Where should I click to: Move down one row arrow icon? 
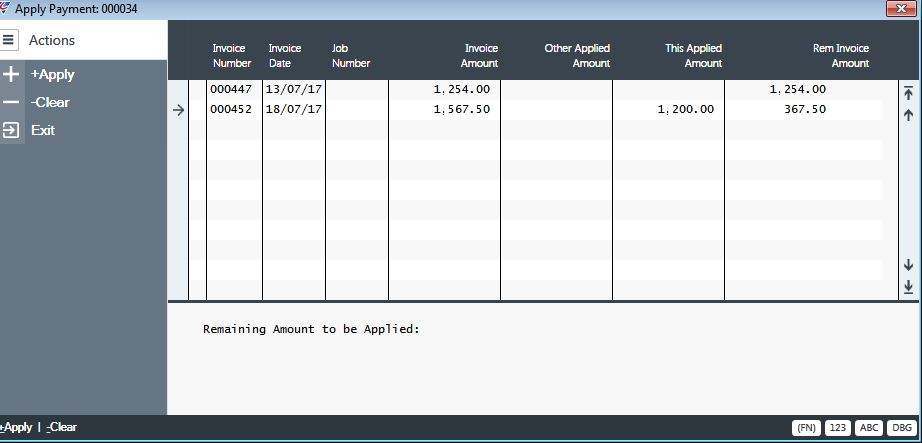(908, 265)
